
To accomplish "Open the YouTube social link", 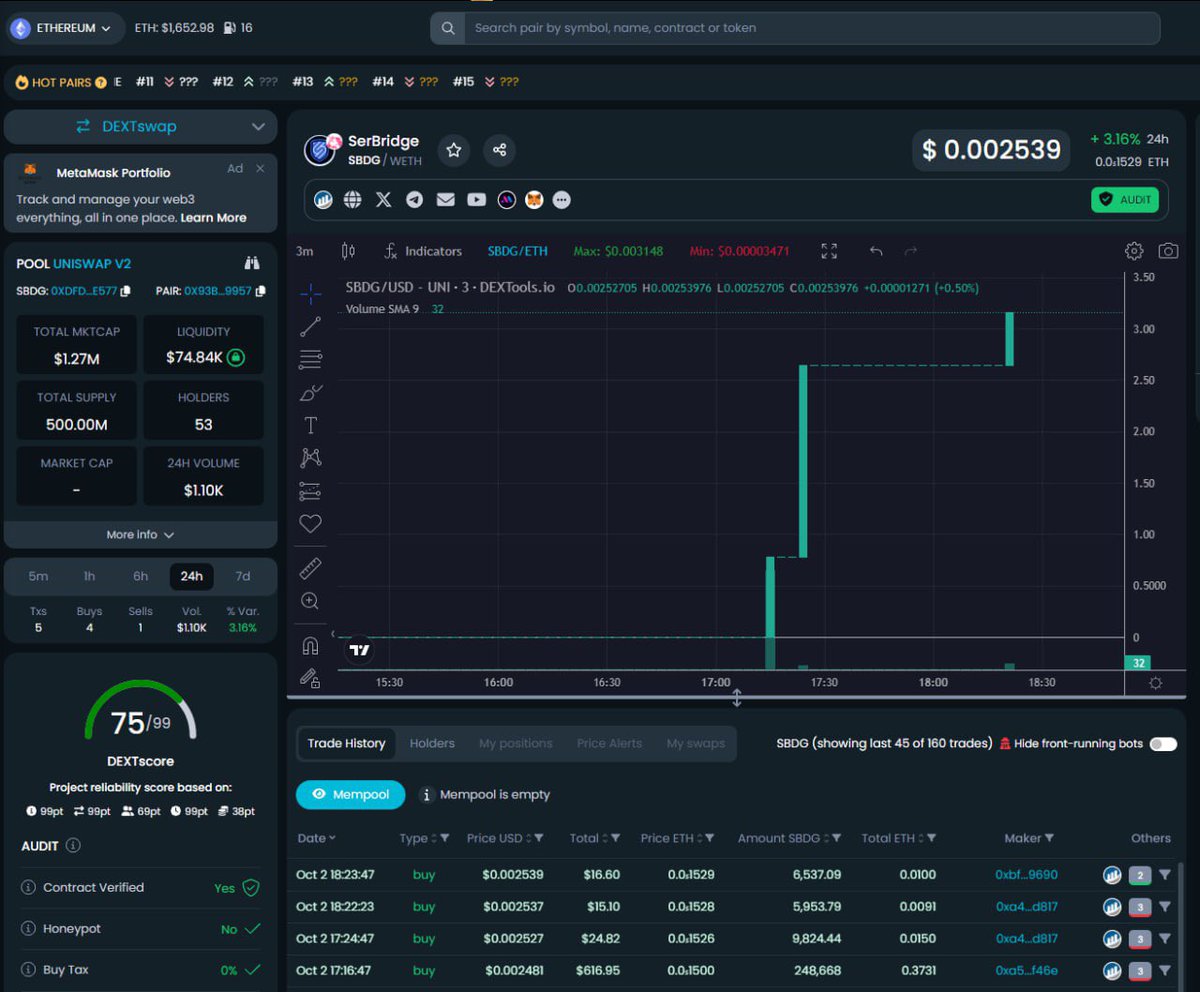I will (x=476, y=200).
